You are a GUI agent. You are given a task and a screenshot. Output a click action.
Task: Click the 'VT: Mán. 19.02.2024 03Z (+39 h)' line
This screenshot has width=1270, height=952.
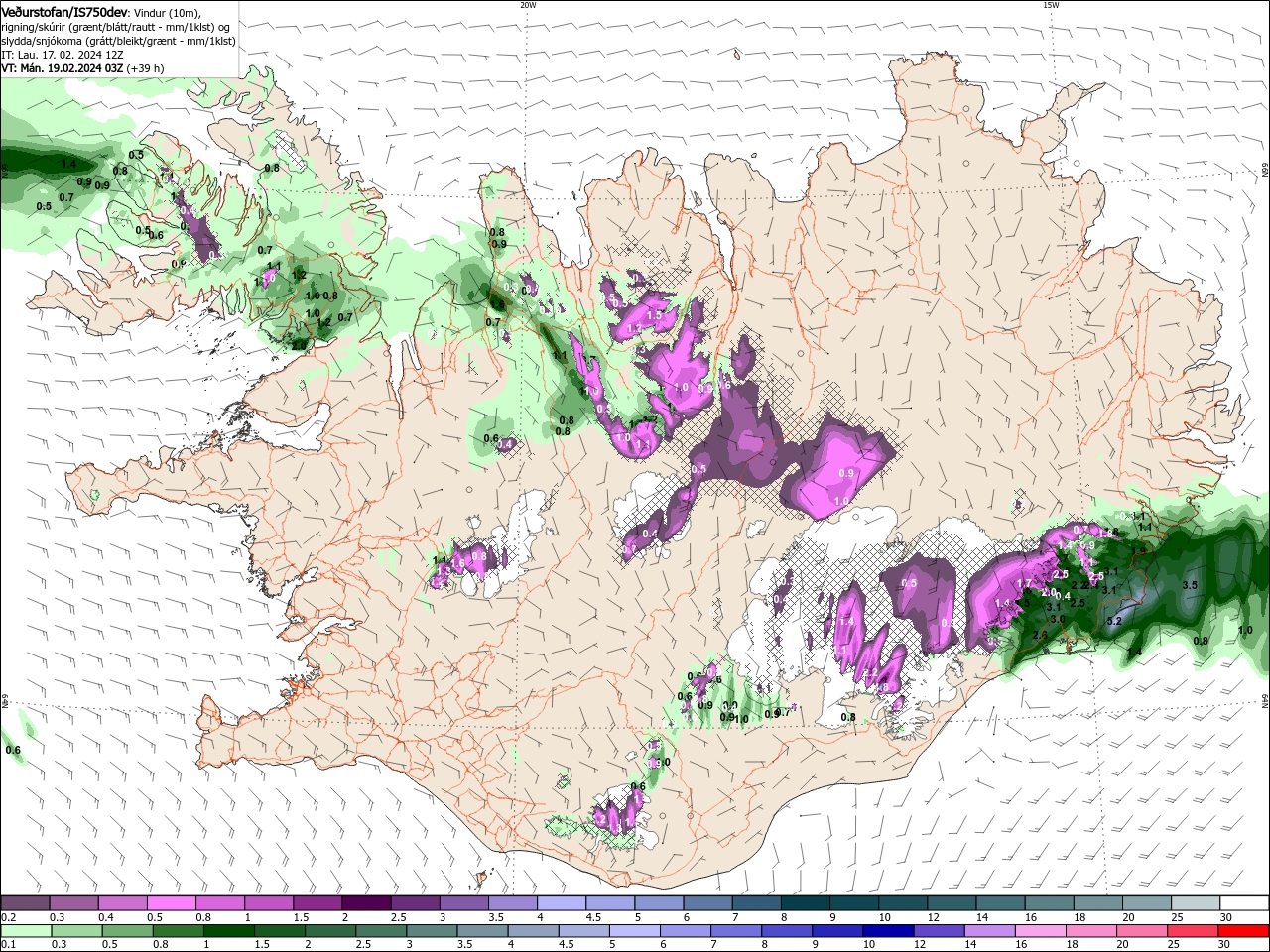pos(83,68)
